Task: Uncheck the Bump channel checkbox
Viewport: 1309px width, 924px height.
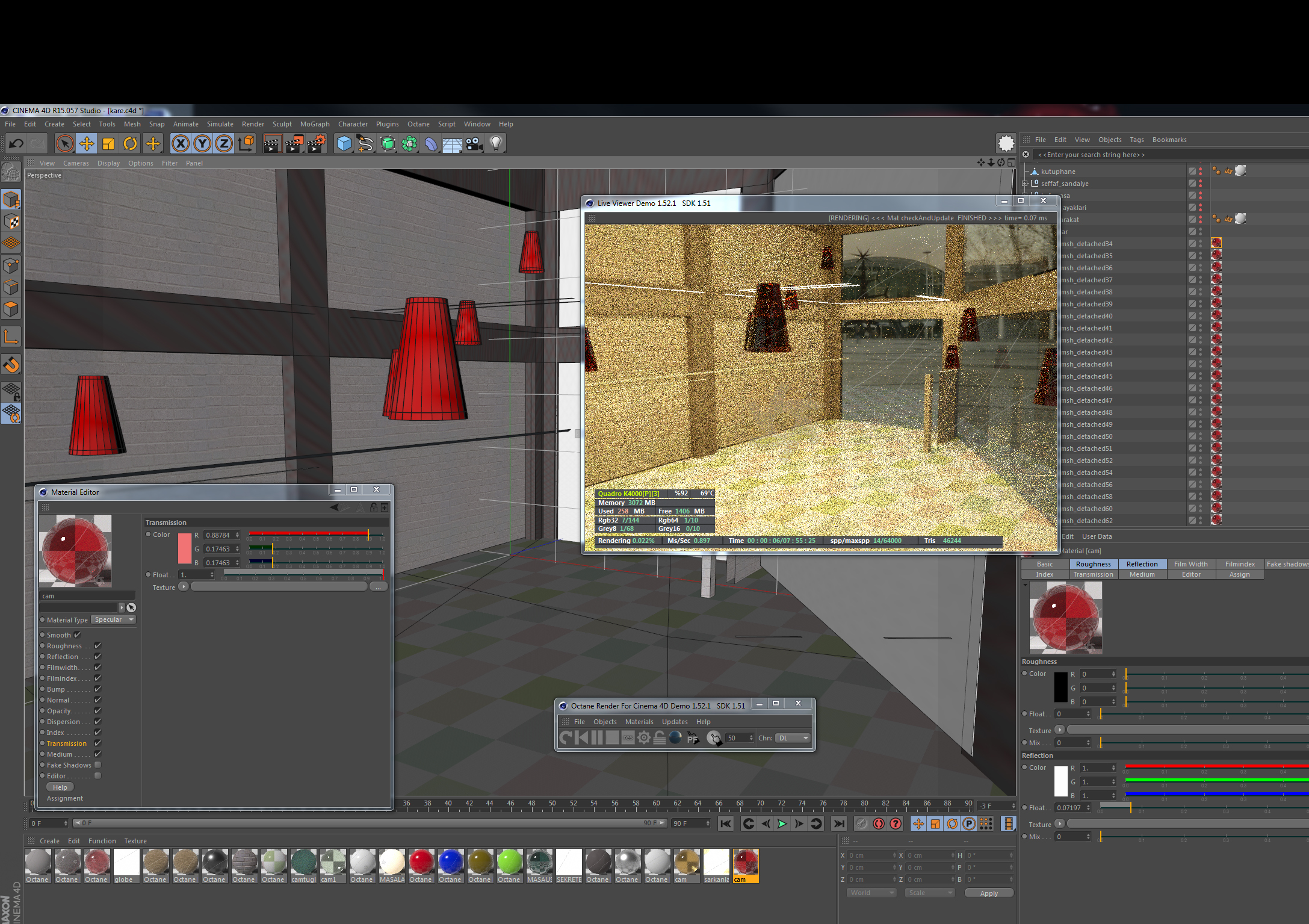Action: 97,689
